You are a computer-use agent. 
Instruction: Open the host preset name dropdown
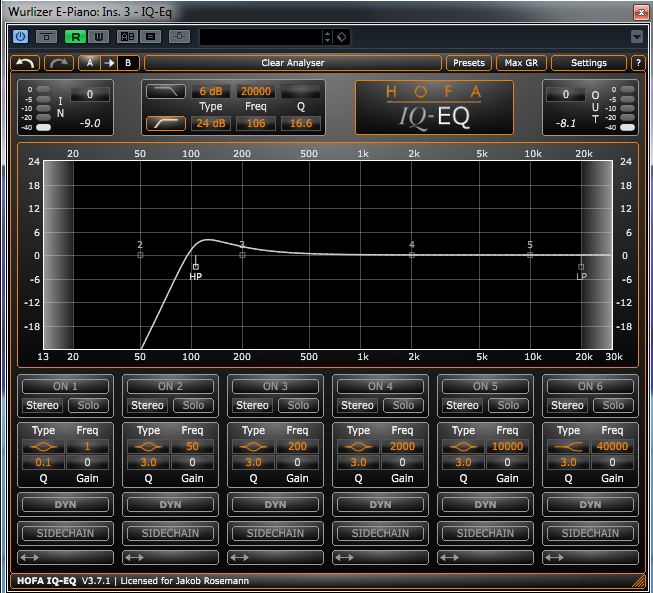(261, 37)
